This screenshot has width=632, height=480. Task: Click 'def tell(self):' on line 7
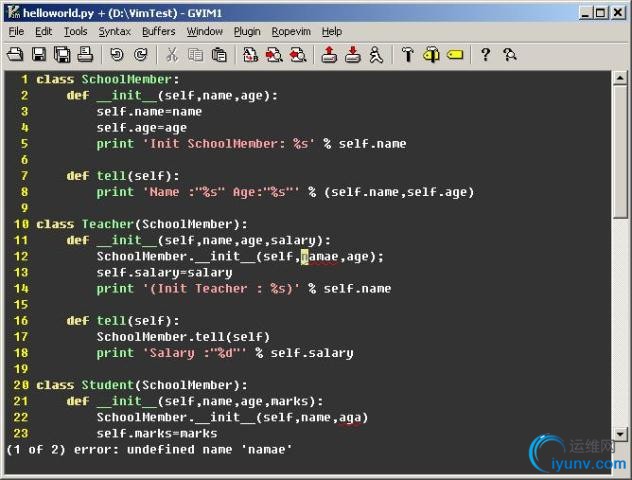tap(123, 176)
